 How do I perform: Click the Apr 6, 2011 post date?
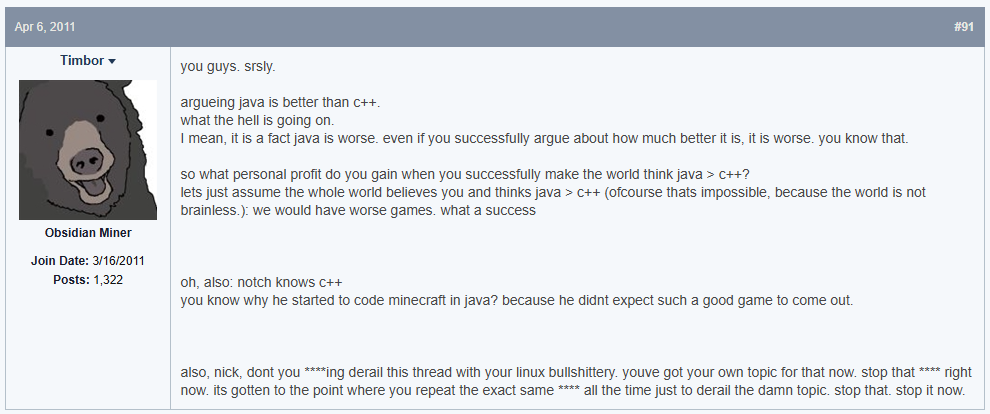click(45, 27)
